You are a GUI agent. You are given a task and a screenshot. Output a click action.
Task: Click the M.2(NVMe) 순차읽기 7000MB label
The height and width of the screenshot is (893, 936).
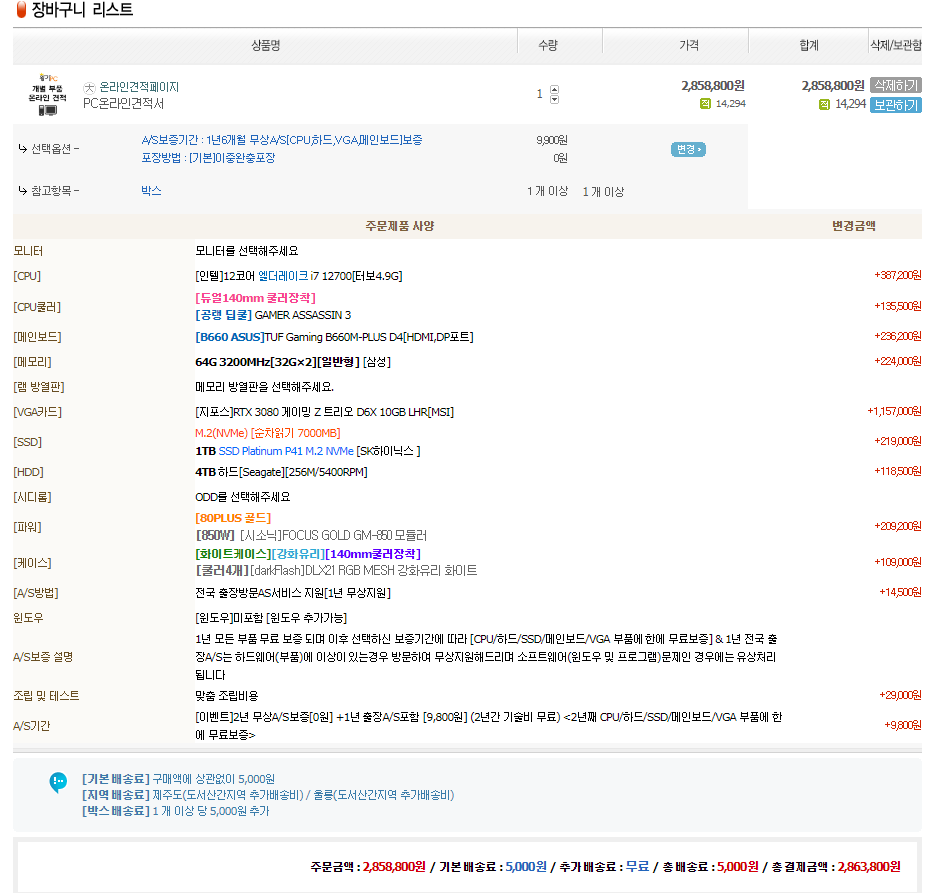click(267, 433)
